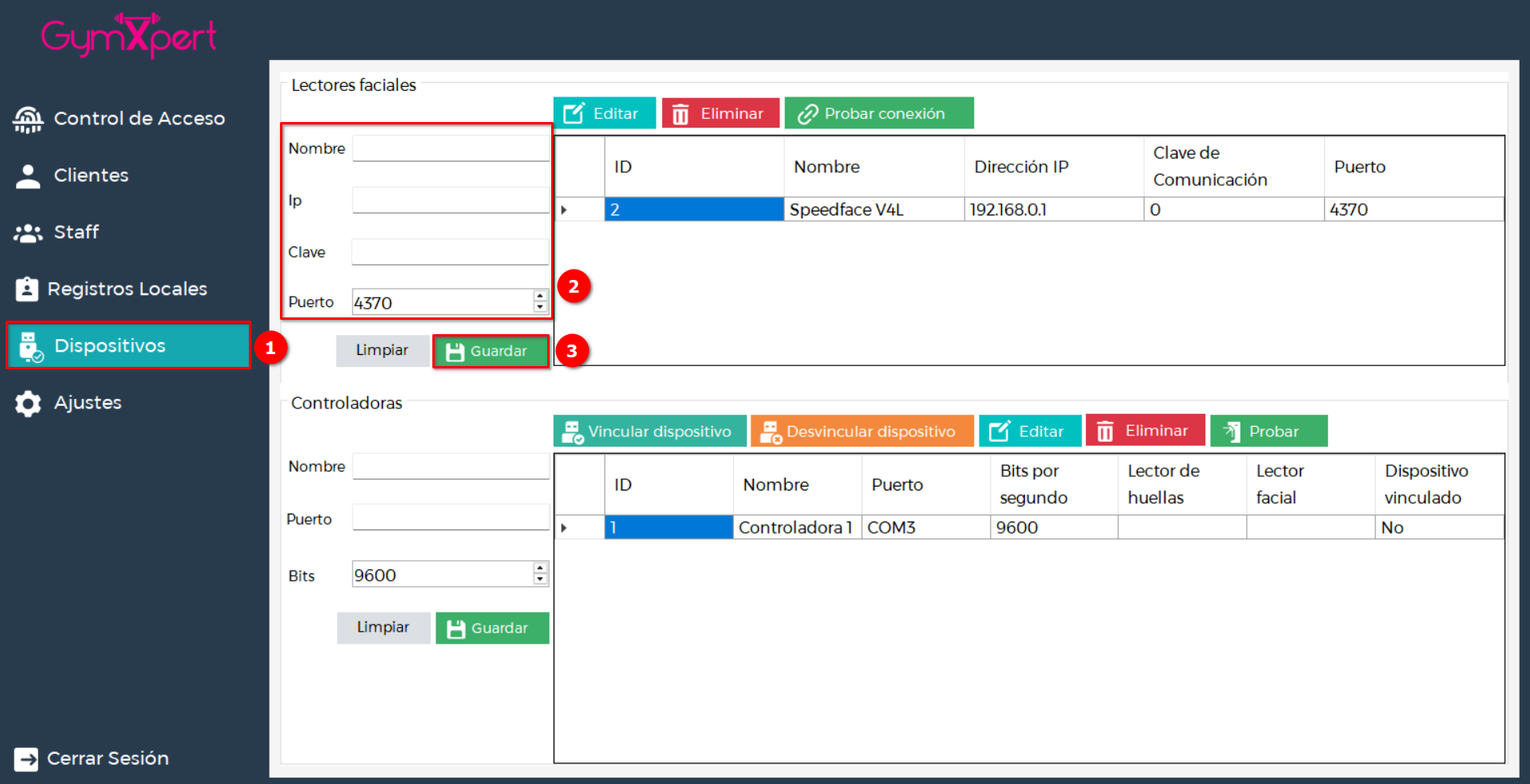Expand the Speedface V4L row arrow
Viewport: 1530px width, 784px height.
pyautogui.click(x=564, y=210)
